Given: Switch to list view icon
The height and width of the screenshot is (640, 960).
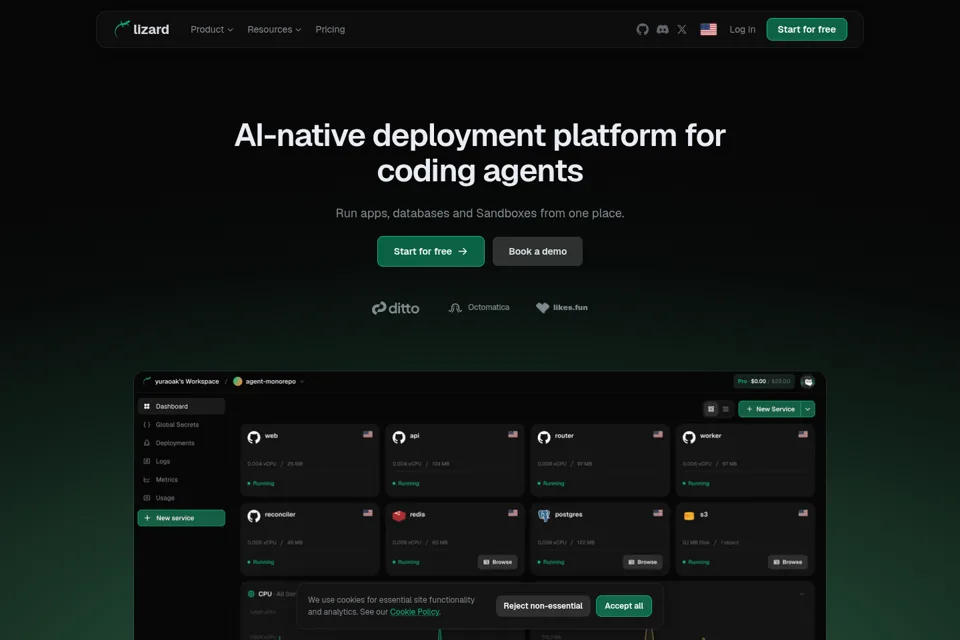Looking at the screenshot, I should (726, 409).
